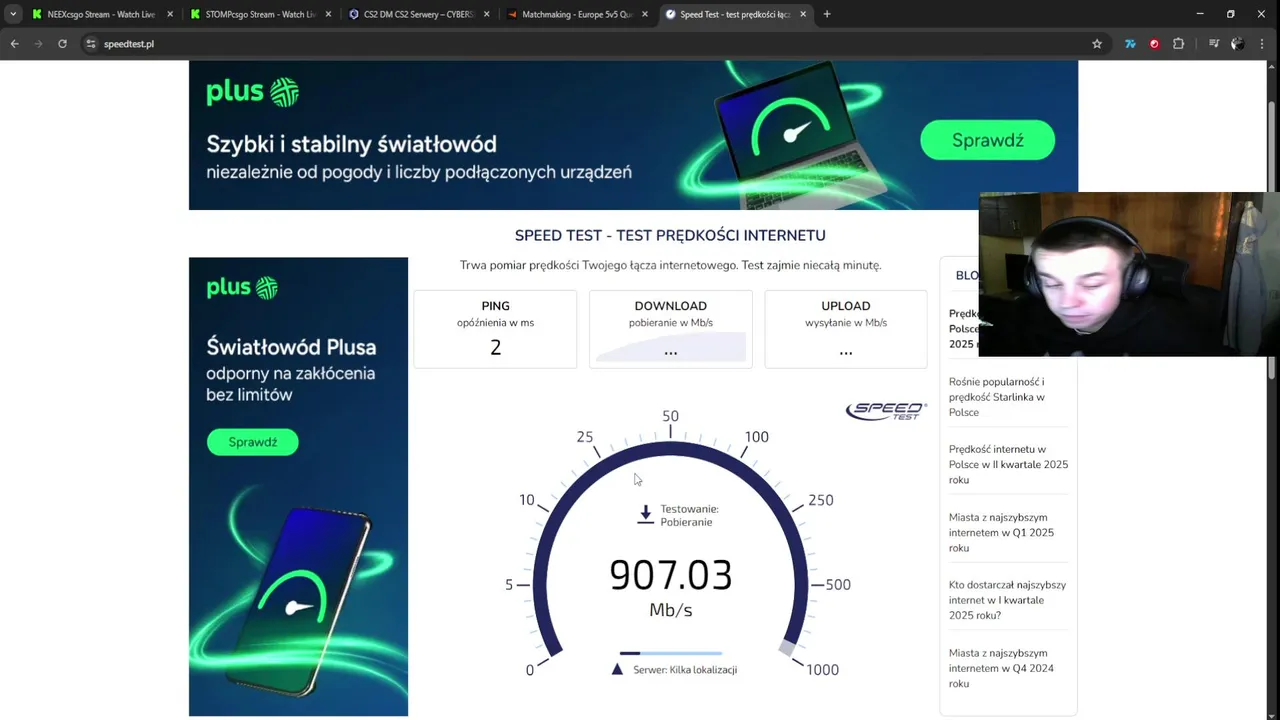Image resolution: width=1280 pixels, height=720 pixels.
Task: Open cities with fastest internet Q4 2024
Action: click(x=1001, y=668)
